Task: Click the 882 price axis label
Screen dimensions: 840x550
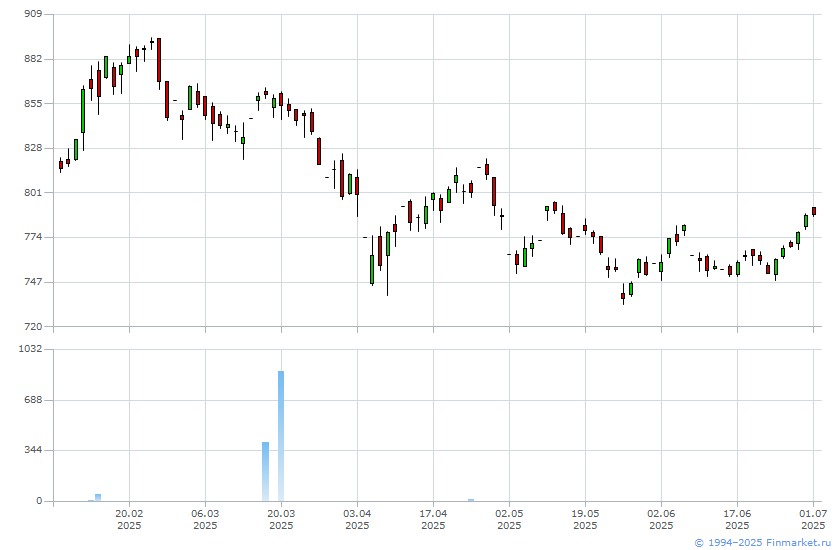Action: click(33, 58)
